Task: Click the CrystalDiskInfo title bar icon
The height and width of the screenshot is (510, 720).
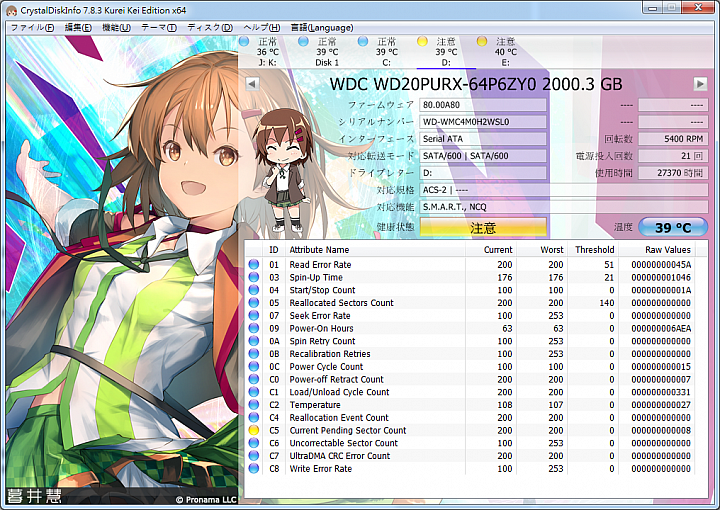Action: (12, 11)
